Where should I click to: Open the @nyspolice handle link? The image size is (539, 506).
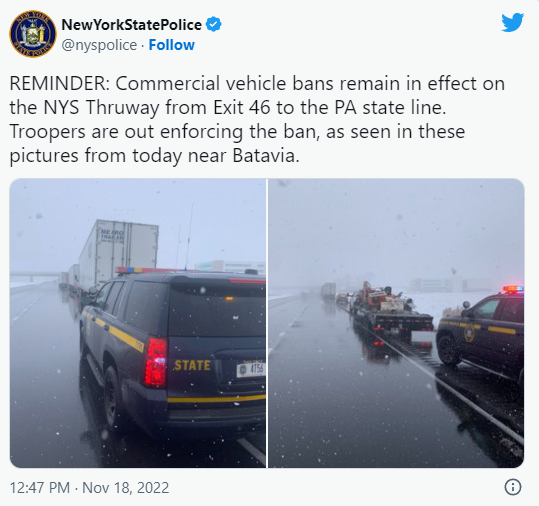pos(99,45)
